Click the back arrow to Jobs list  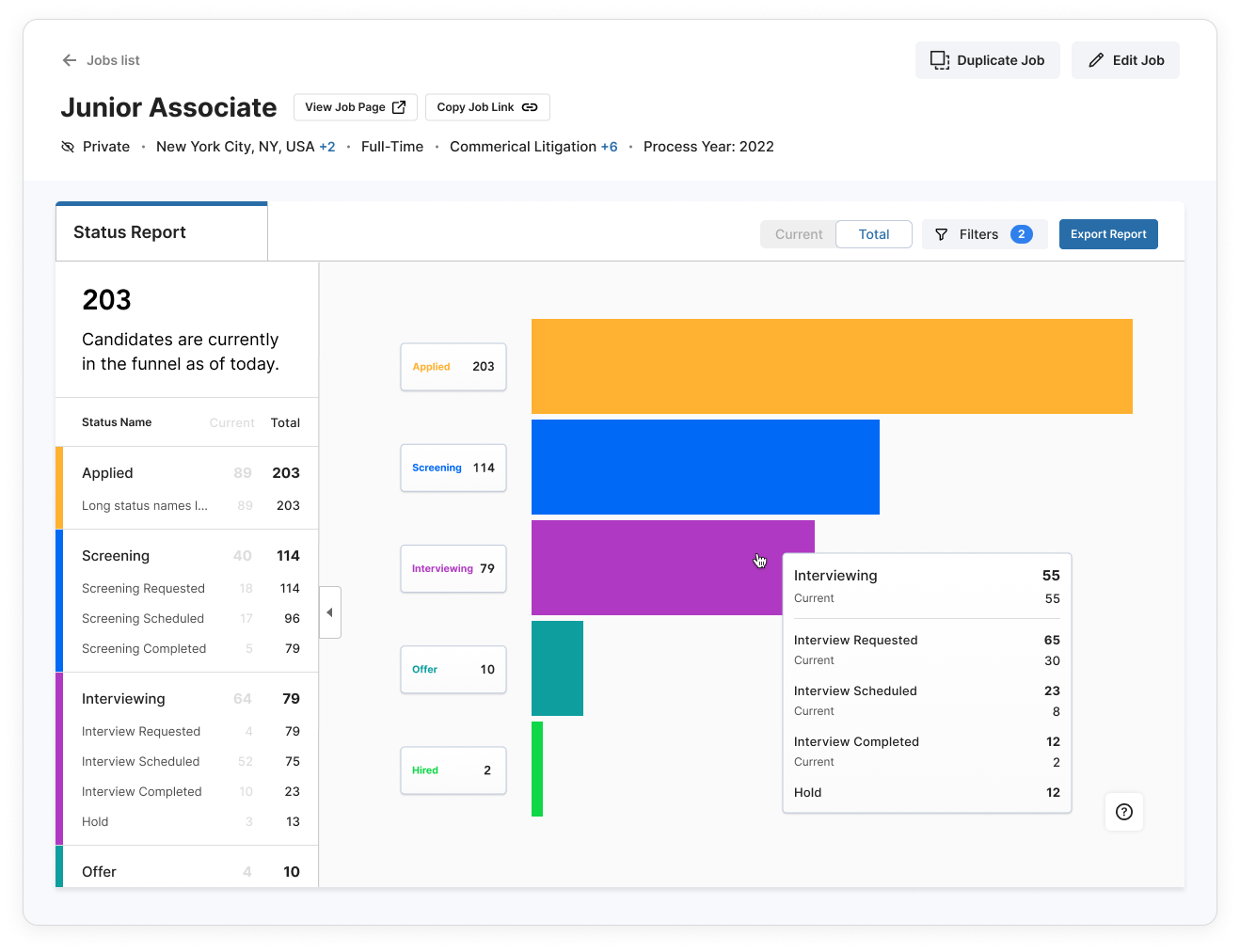(x=69, y=59)
